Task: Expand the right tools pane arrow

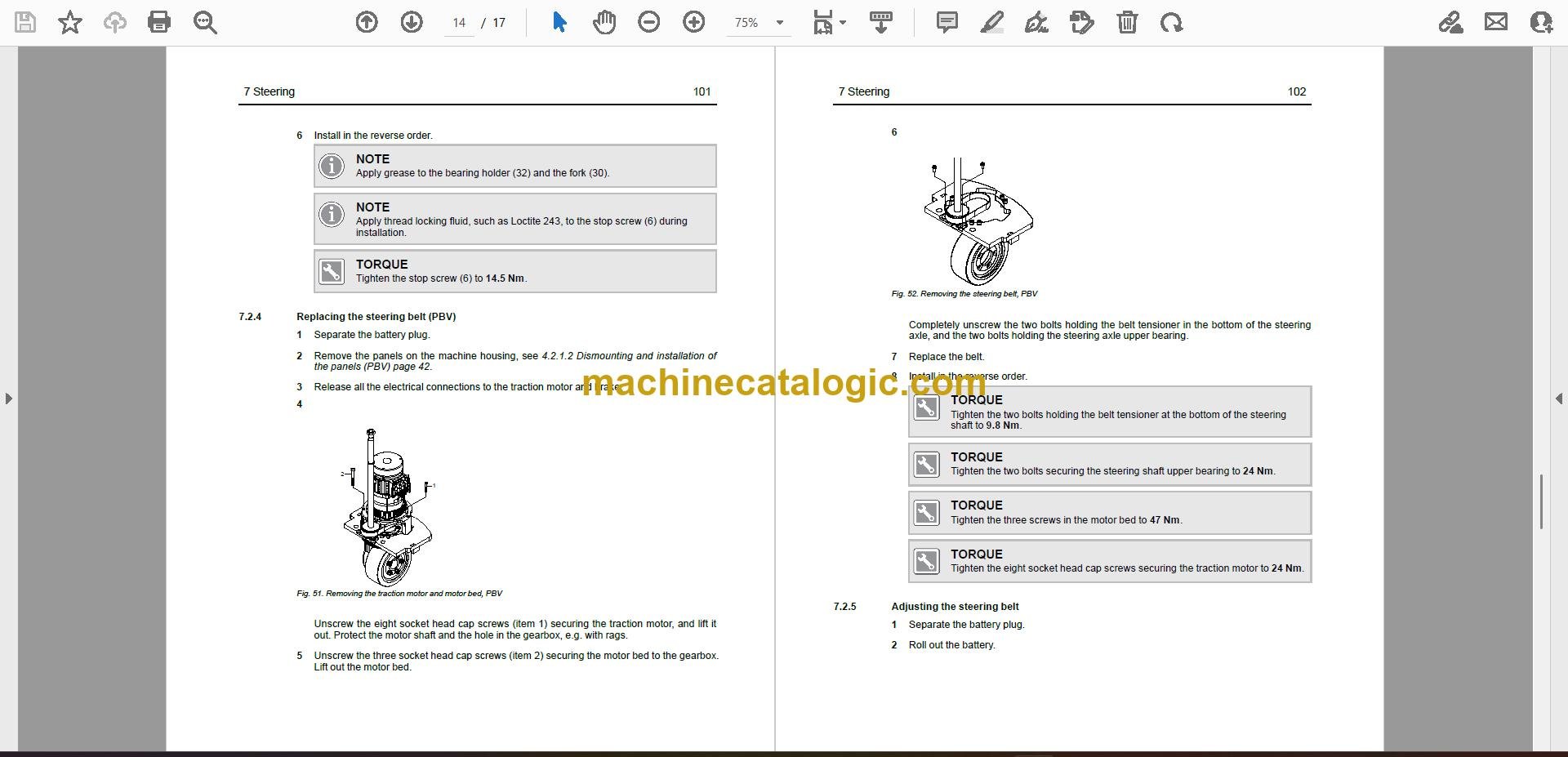Action: tap(1559, 399)
